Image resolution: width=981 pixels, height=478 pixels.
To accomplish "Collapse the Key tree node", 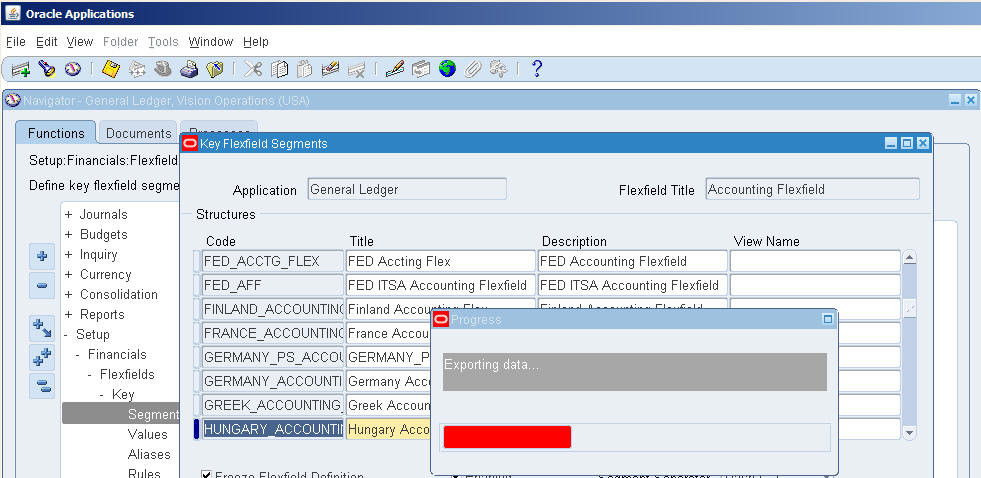I will click(101, 395).
